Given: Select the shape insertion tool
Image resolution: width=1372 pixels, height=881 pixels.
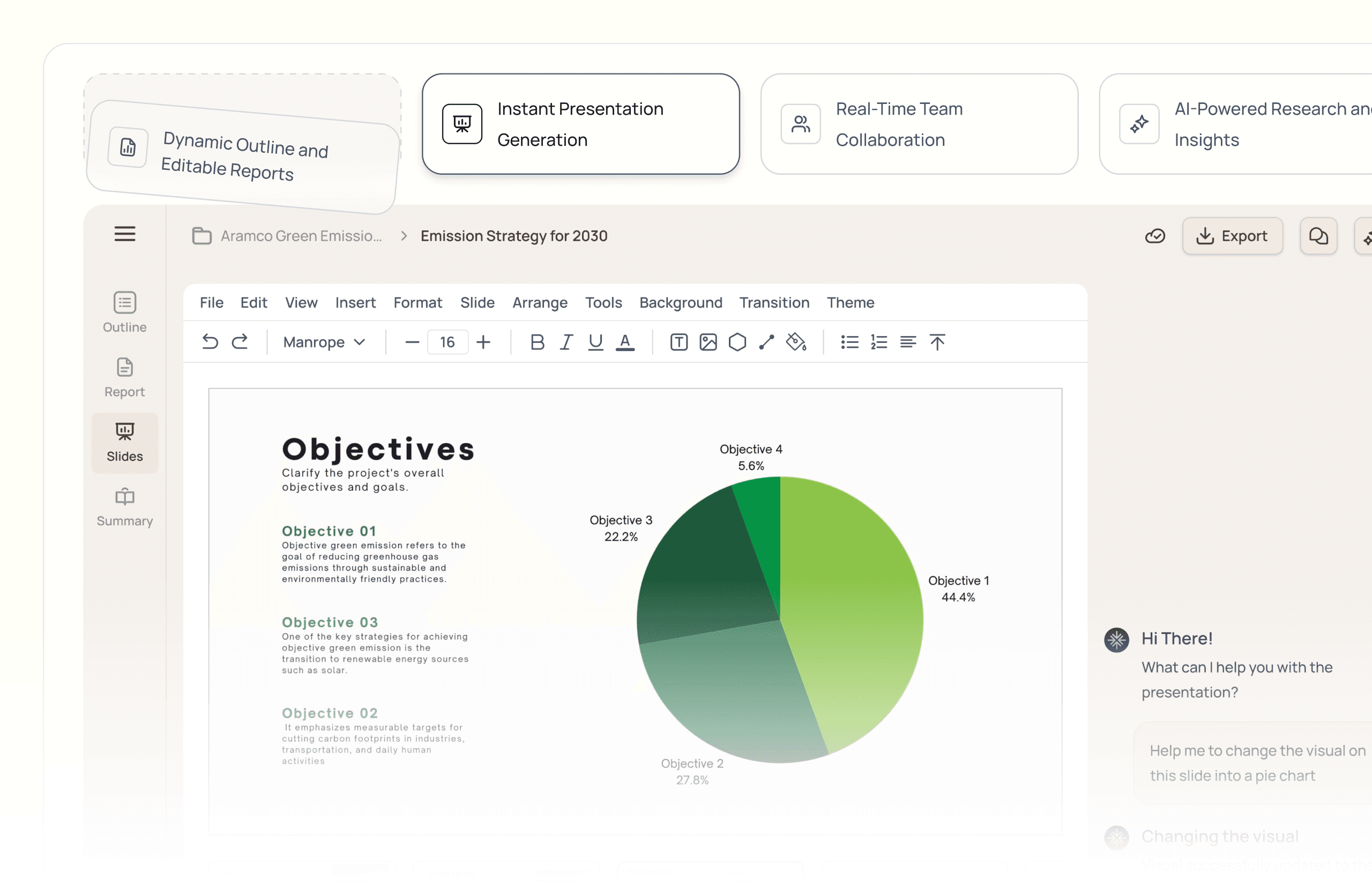Looking at the screenshot, I should pos(737,341).
